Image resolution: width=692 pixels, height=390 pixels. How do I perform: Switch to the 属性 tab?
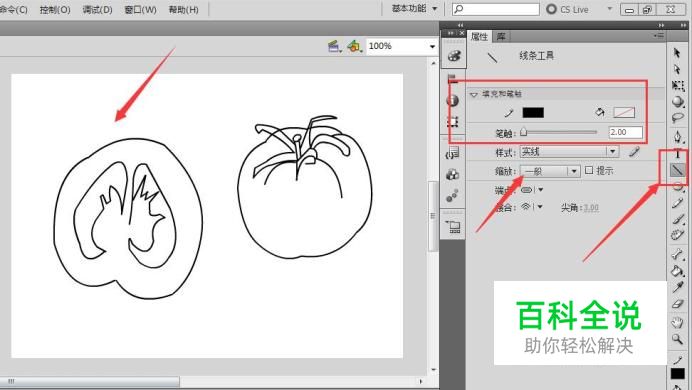479,36
